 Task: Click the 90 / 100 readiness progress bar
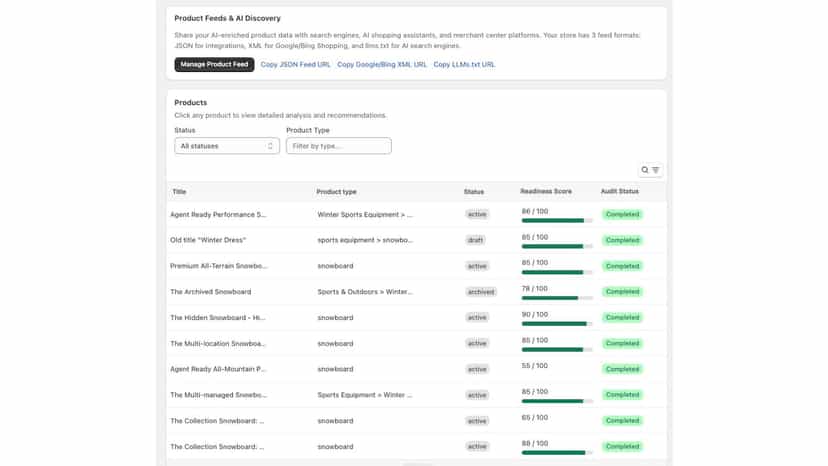pos(557,324)
